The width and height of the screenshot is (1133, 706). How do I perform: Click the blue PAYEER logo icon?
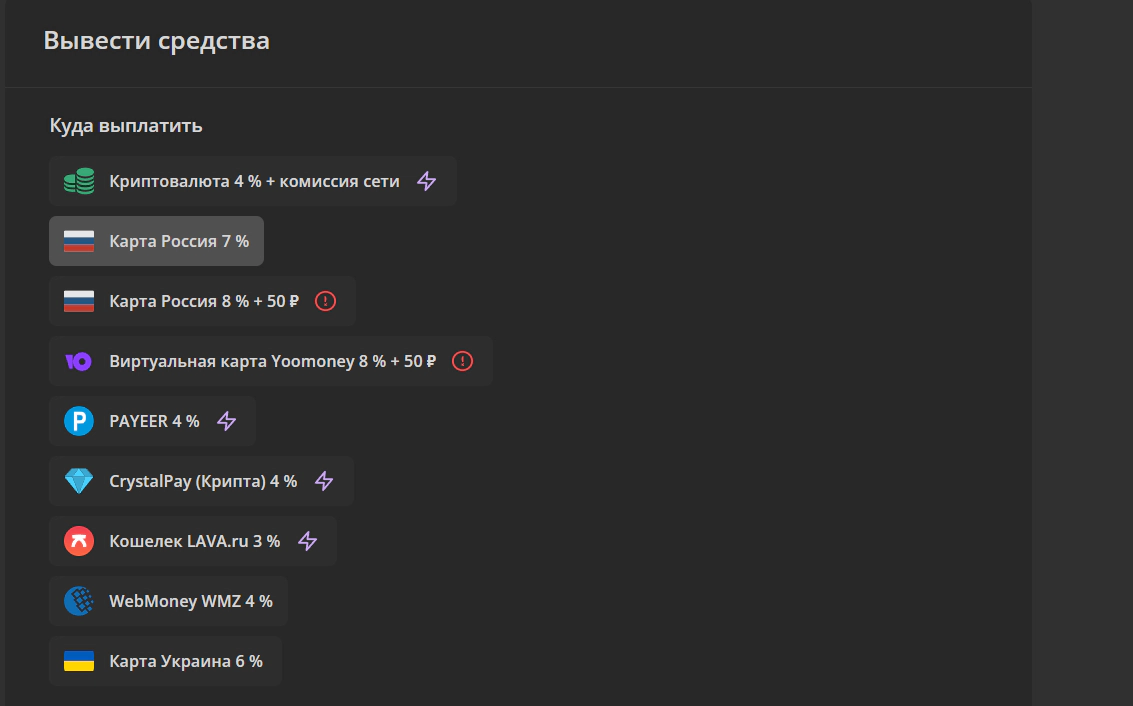pyautogui.click(x=78, y=421)
